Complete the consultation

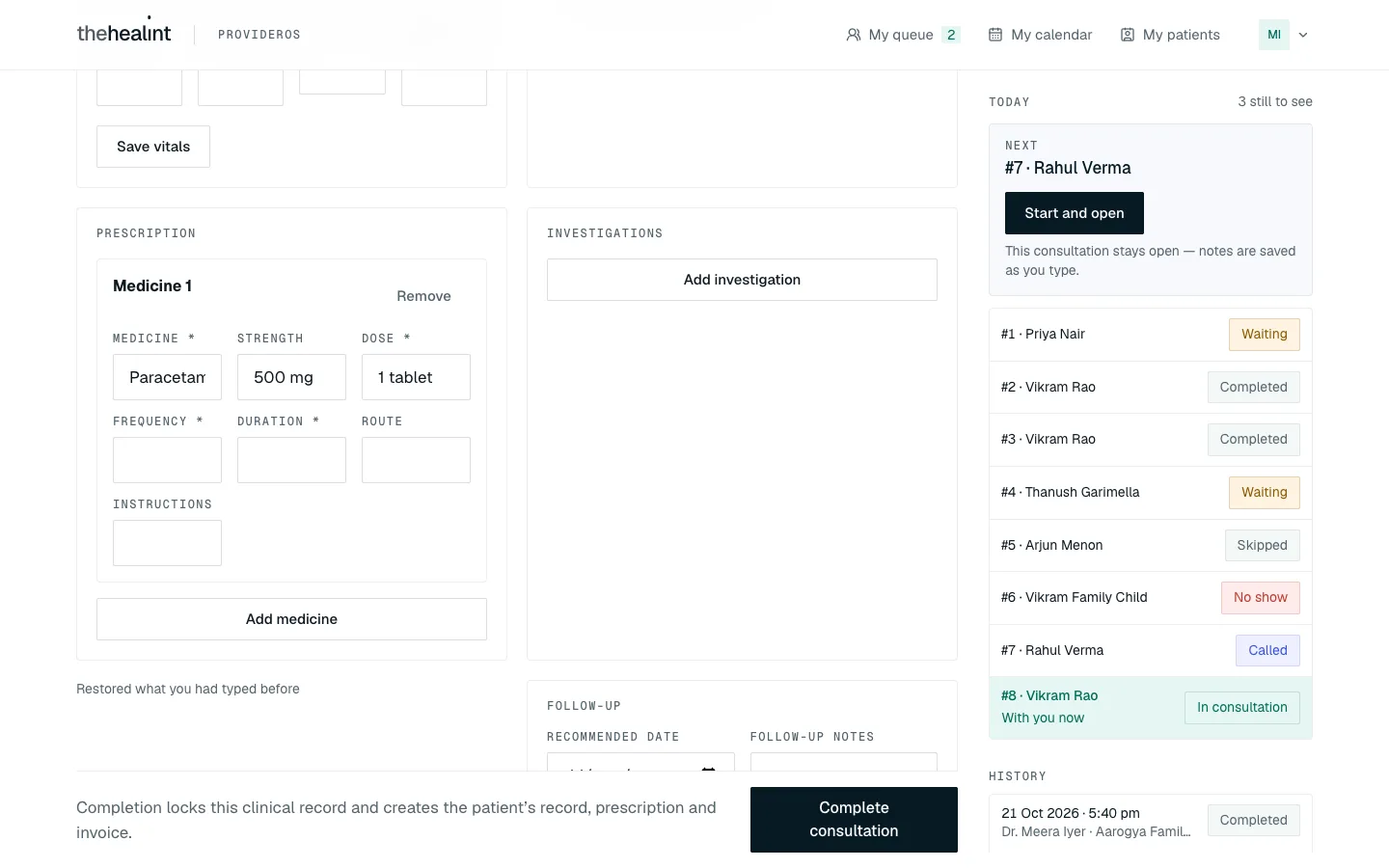(854, 820)
